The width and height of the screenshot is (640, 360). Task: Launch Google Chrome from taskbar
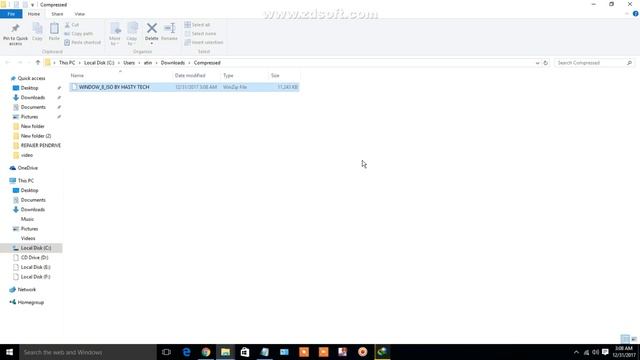(x=206, y=352)
